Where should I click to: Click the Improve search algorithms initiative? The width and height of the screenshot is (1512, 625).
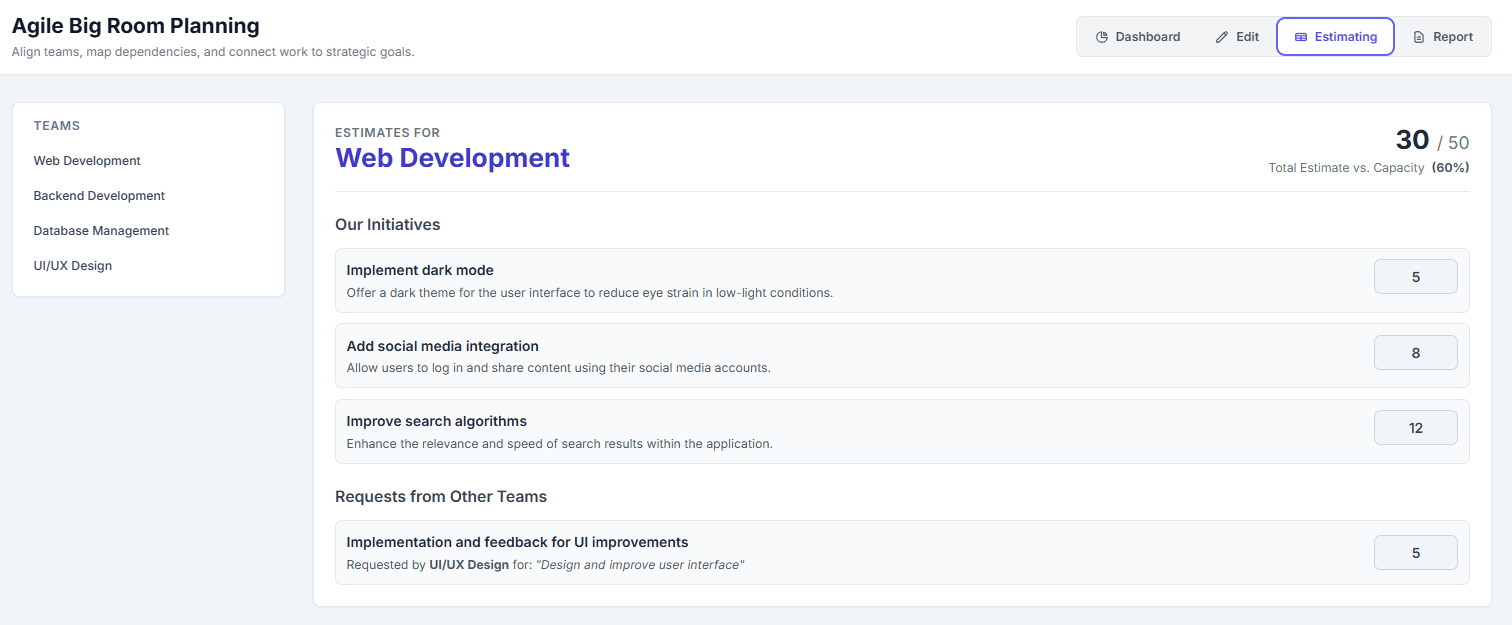[700, 431]
